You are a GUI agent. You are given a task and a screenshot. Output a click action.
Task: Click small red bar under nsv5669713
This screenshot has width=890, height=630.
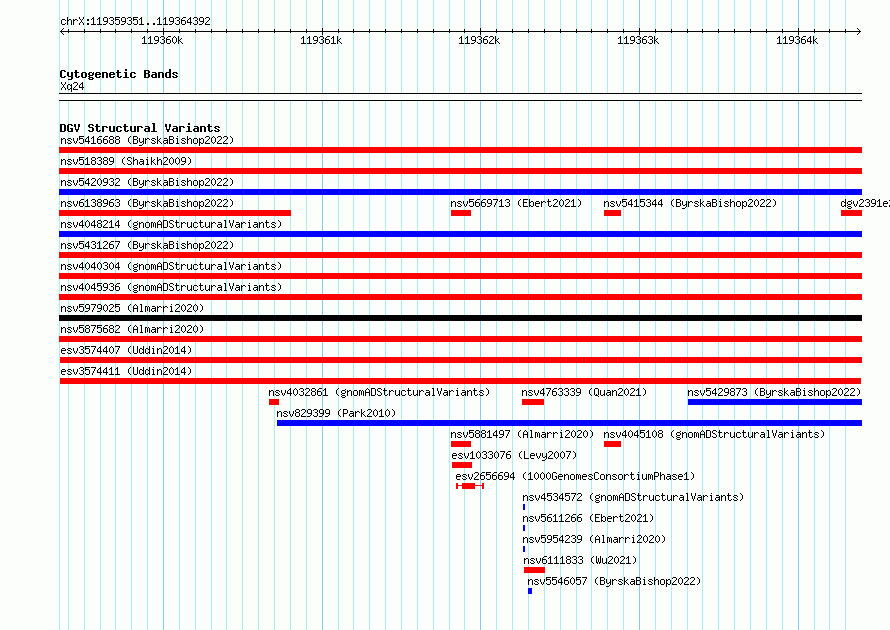(461, 213)
